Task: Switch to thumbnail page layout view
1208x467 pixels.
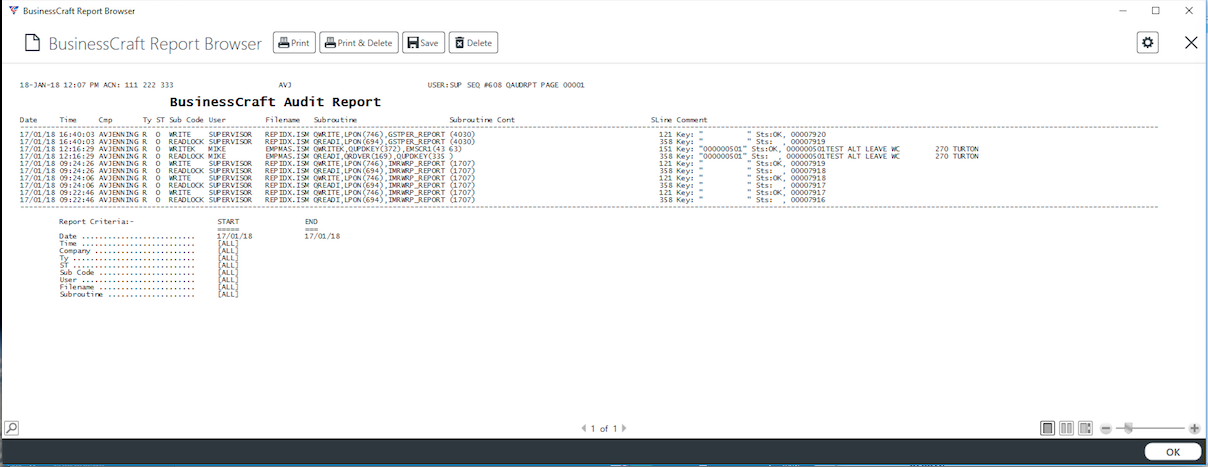Action: click(x=1086, y=428)
